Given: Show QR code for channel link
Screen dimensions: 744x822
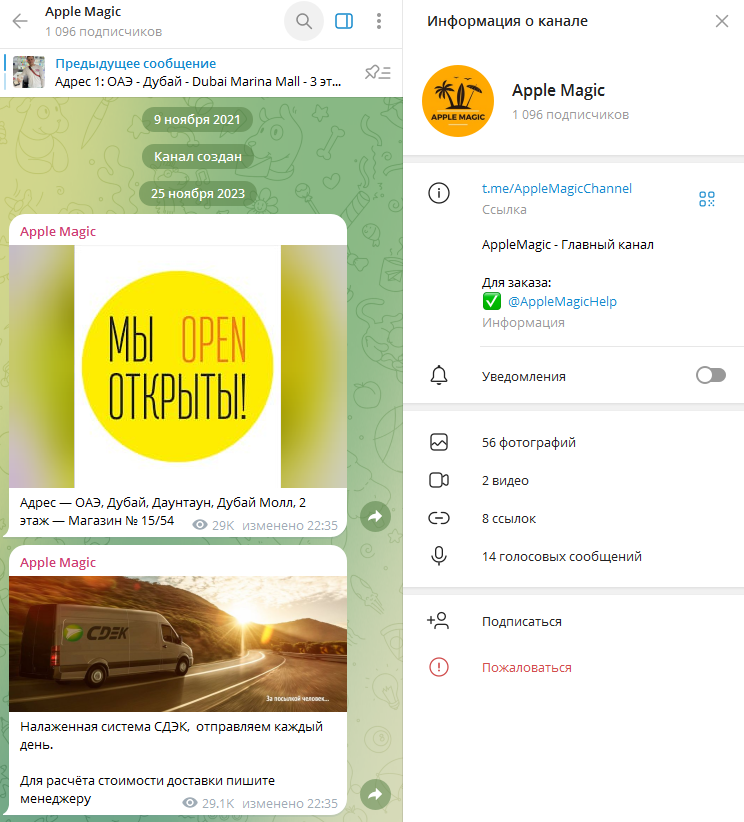Looking at the screenshot, I should (707, 199).
